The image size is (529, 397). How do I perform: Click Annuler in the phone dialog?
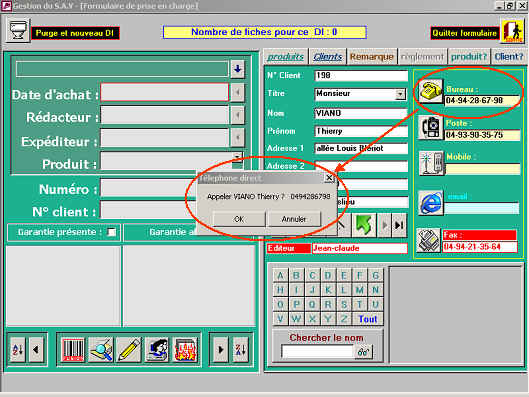pos(294,219)
